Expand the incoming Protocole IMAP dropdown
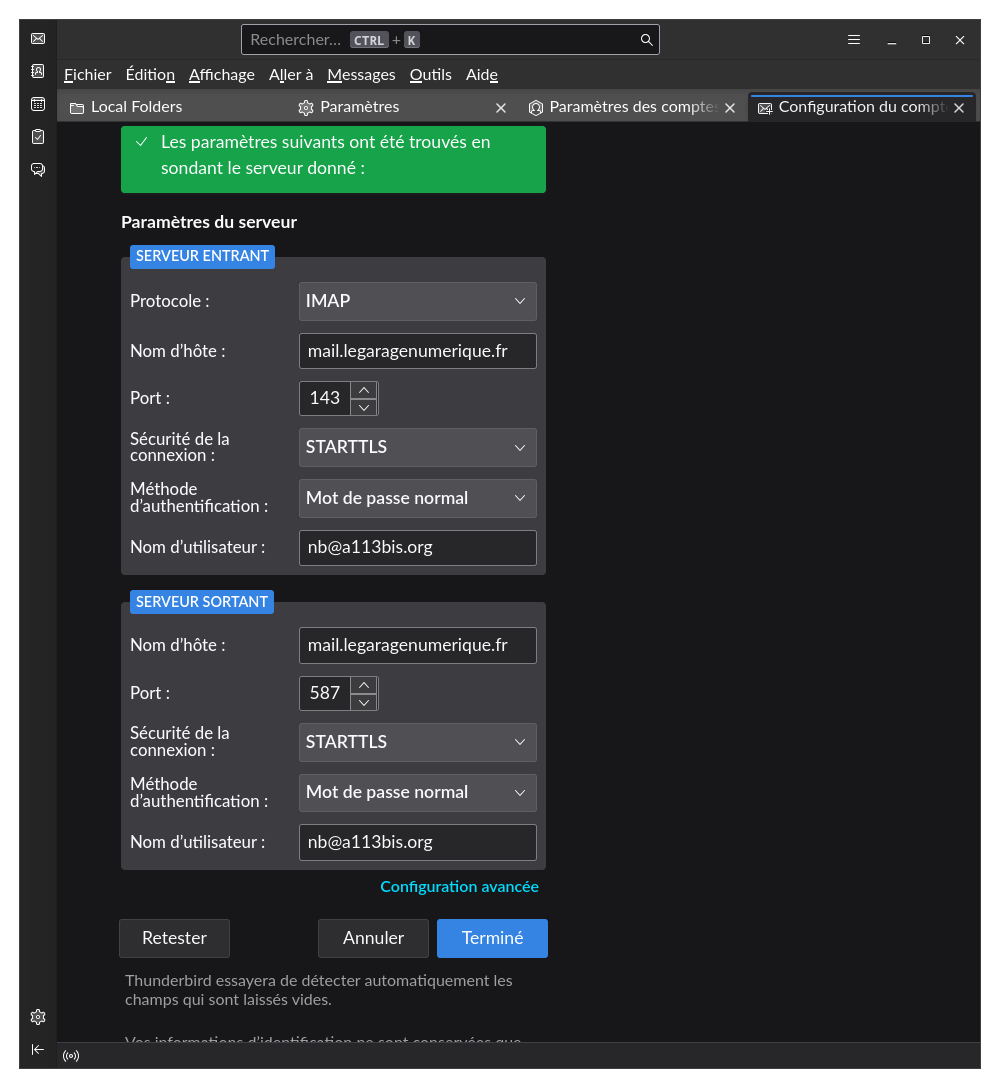 click(417, 301)
